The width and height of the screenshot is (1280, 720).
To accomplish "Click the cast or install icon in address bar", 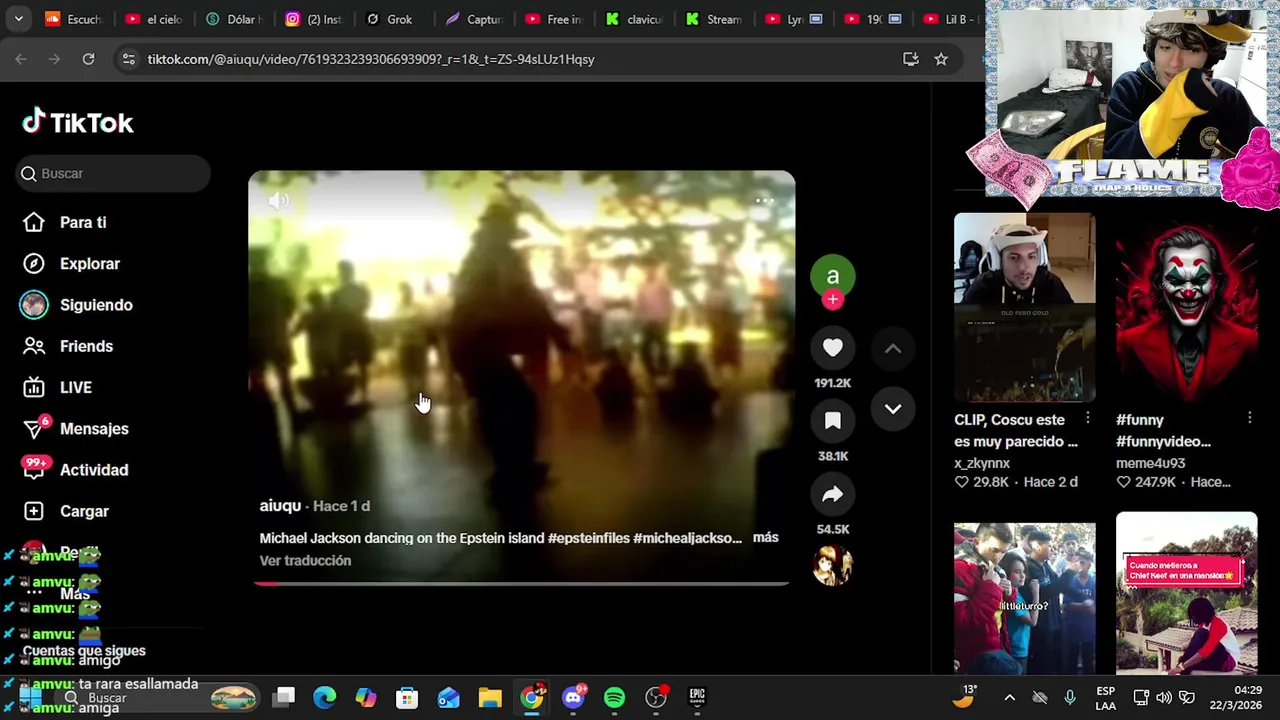I will coord(911,59).
